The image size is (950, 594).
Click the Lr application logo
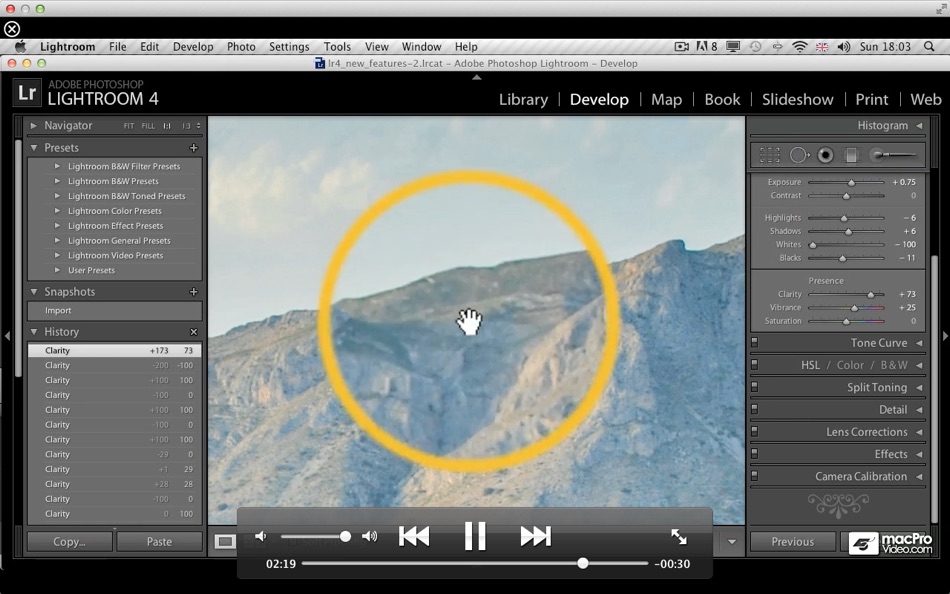point(27,93)
